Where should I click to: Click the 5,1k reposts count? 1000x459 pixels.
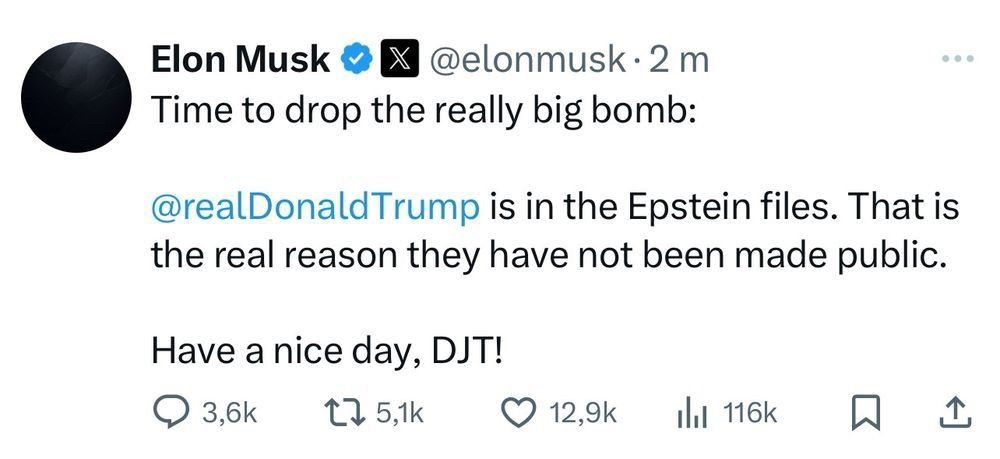(401, 412)
